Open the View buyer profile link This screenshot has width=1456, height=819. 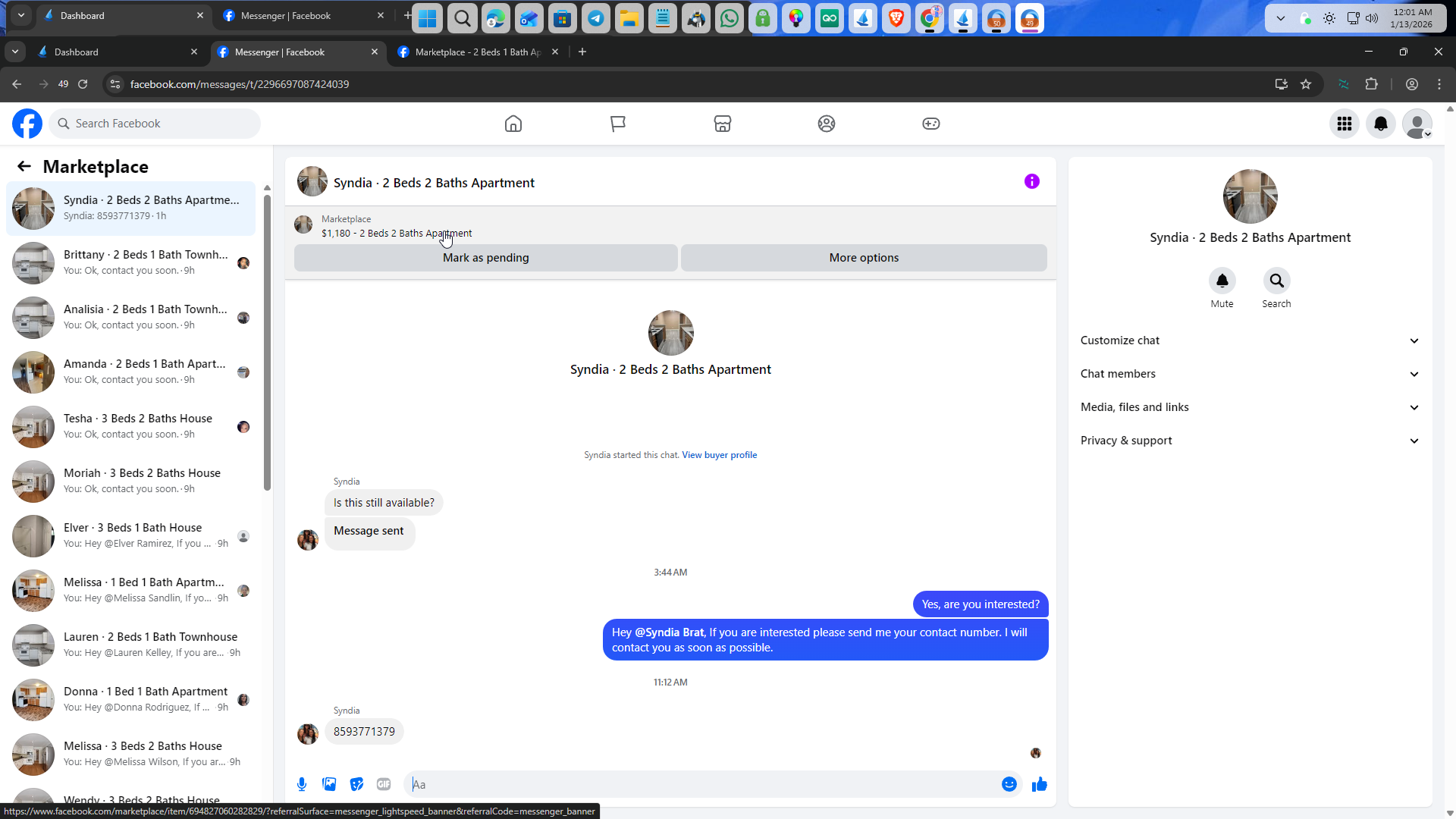[x=719, y=455]
